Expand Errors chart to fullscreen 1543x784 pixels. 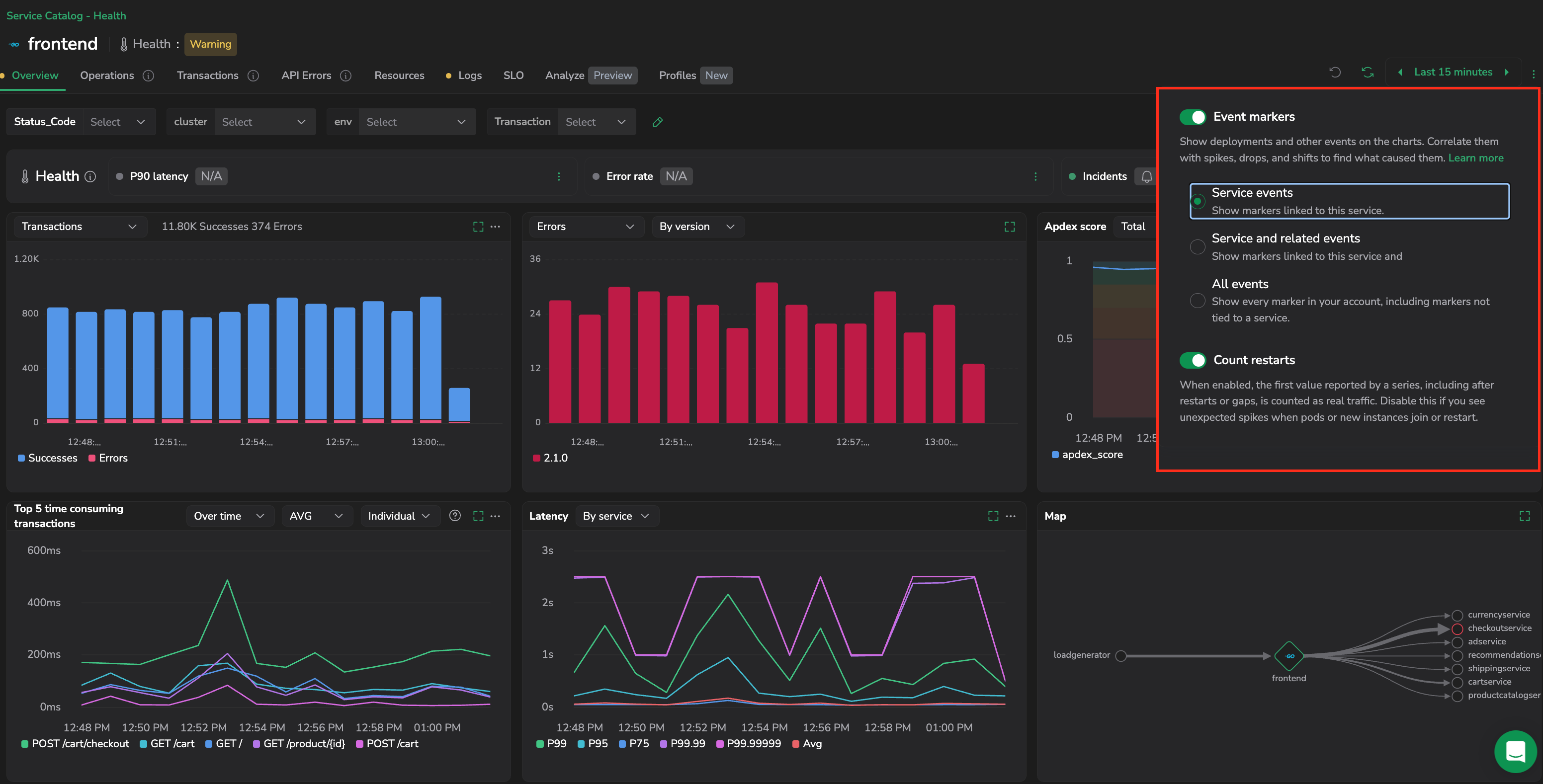1009,227
